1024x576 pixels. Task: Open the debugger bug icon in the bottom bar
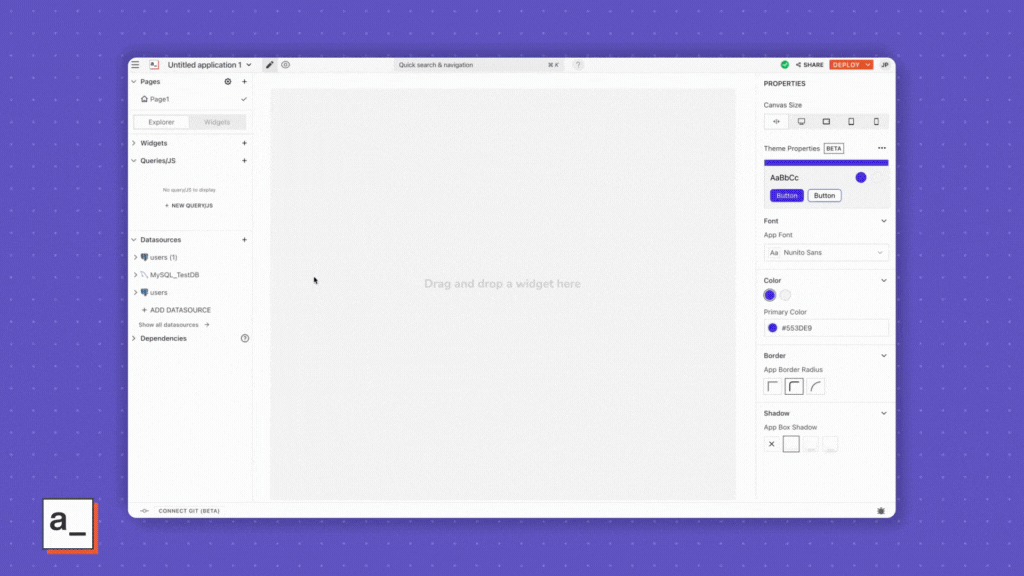(881, 510)
